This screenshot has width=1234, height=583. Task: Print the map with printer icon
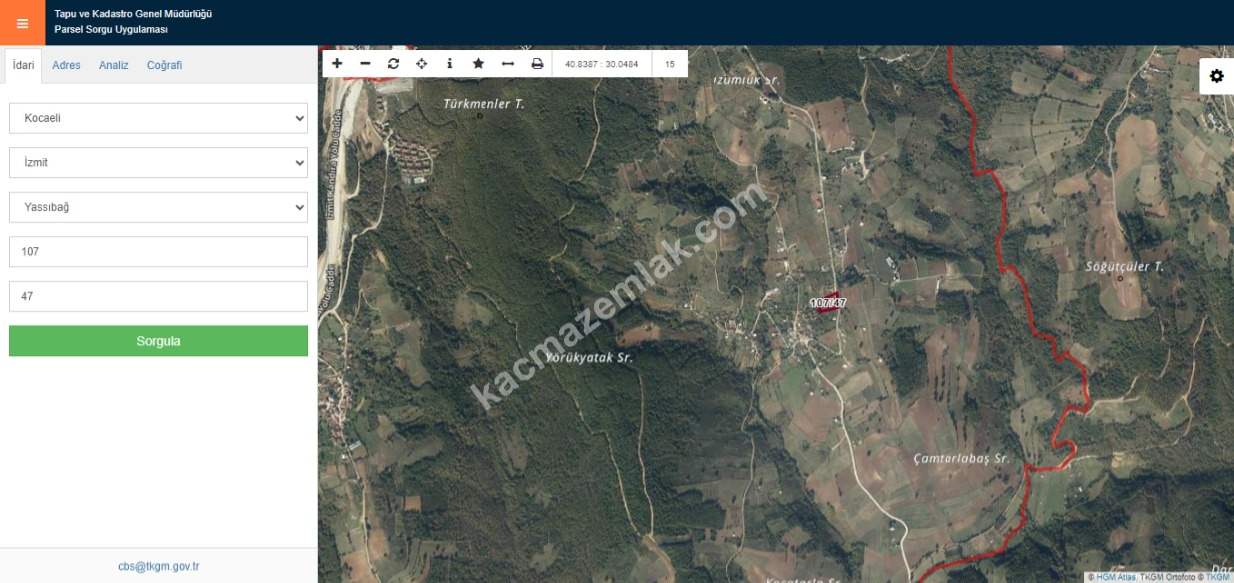click(536, 64)
